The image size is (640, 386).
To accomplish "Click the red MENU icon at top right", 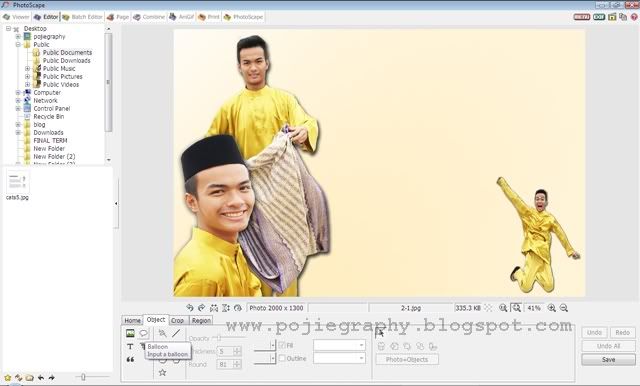I will (x=582, y=17).
